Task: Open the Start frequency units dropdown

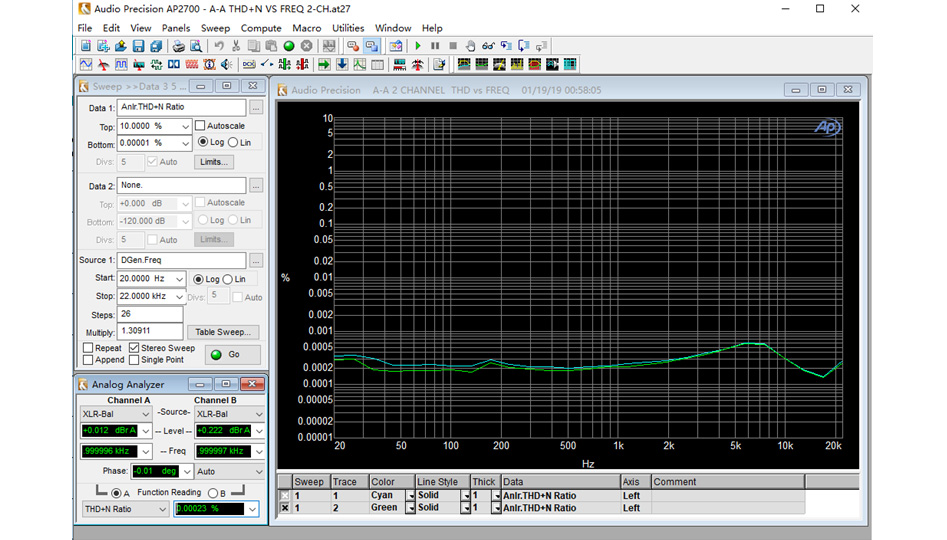Action: pyautogui.click(x=179, y=278)
